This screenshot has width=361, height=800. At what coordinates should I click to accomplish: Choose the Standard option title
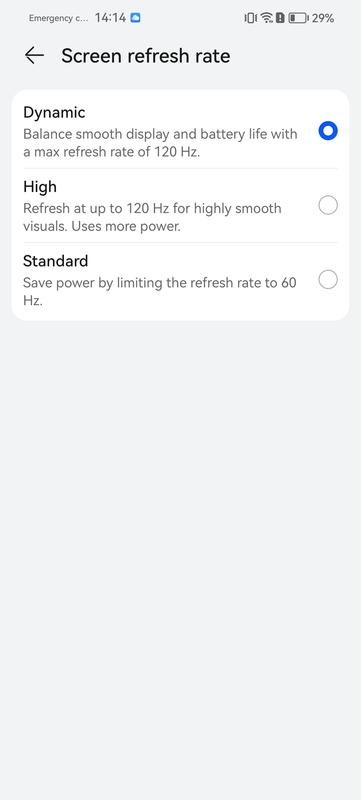pos(56,261)
